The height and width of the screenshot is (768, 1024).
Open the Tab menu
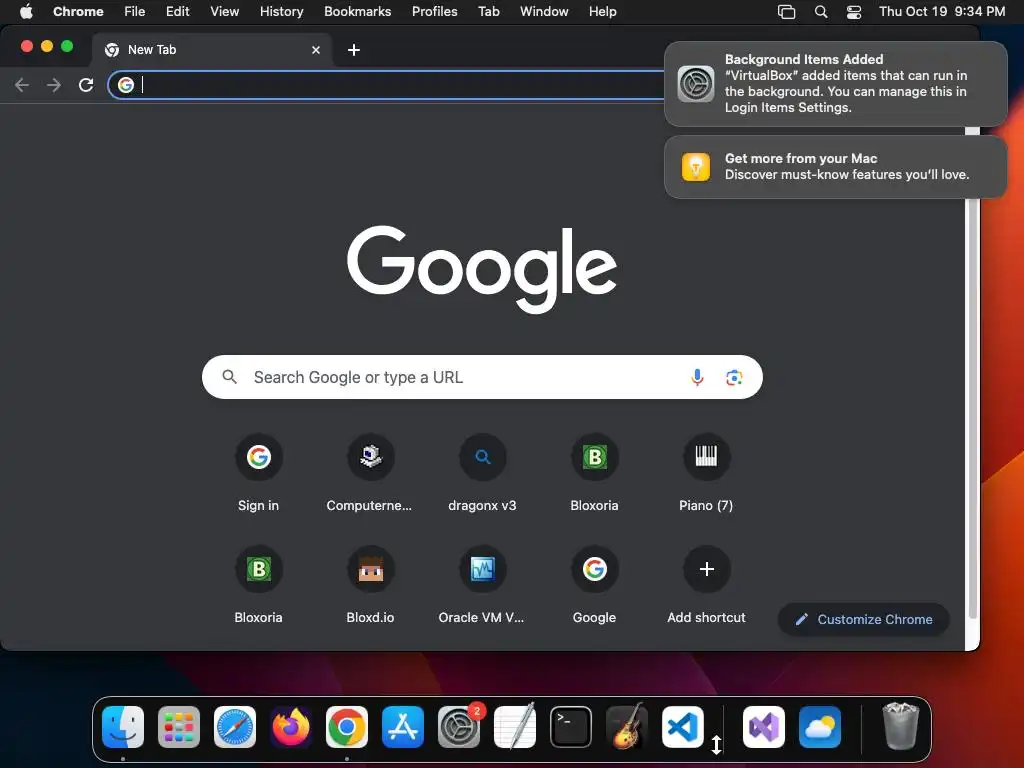coord(488,12)
